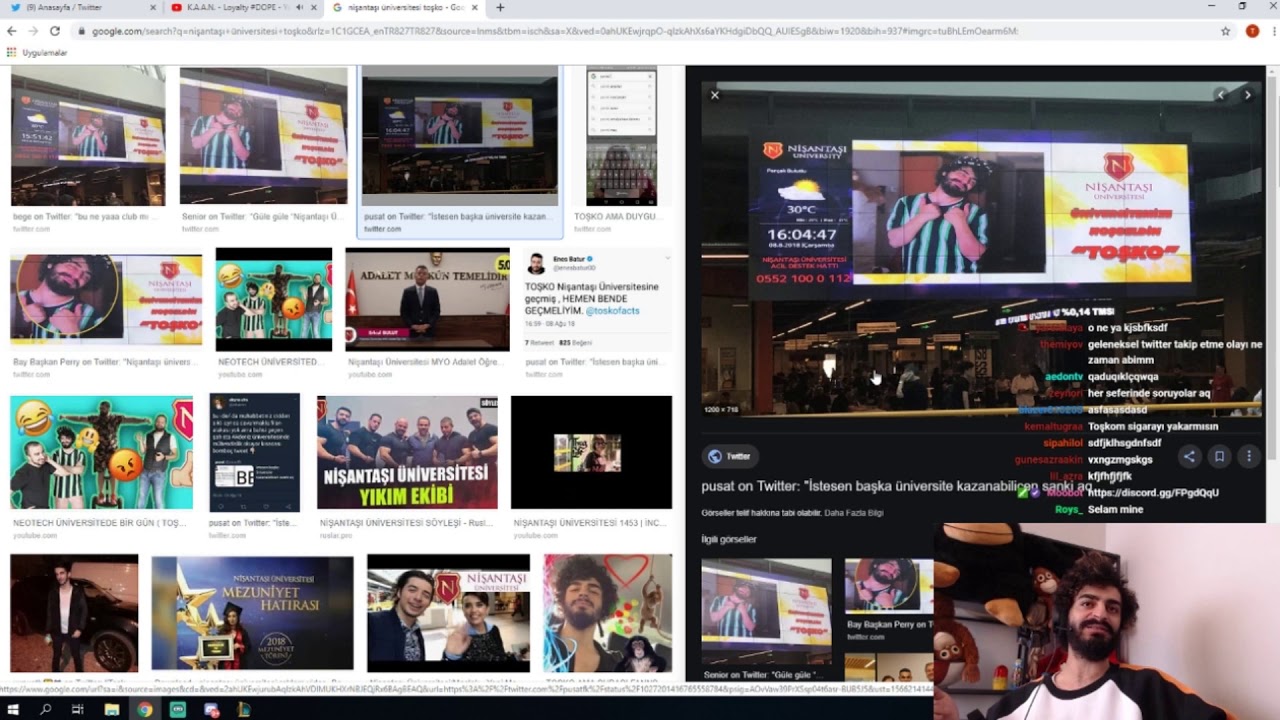Go back in browser history
1280x720 pixels.
click(x=12, y=31)
